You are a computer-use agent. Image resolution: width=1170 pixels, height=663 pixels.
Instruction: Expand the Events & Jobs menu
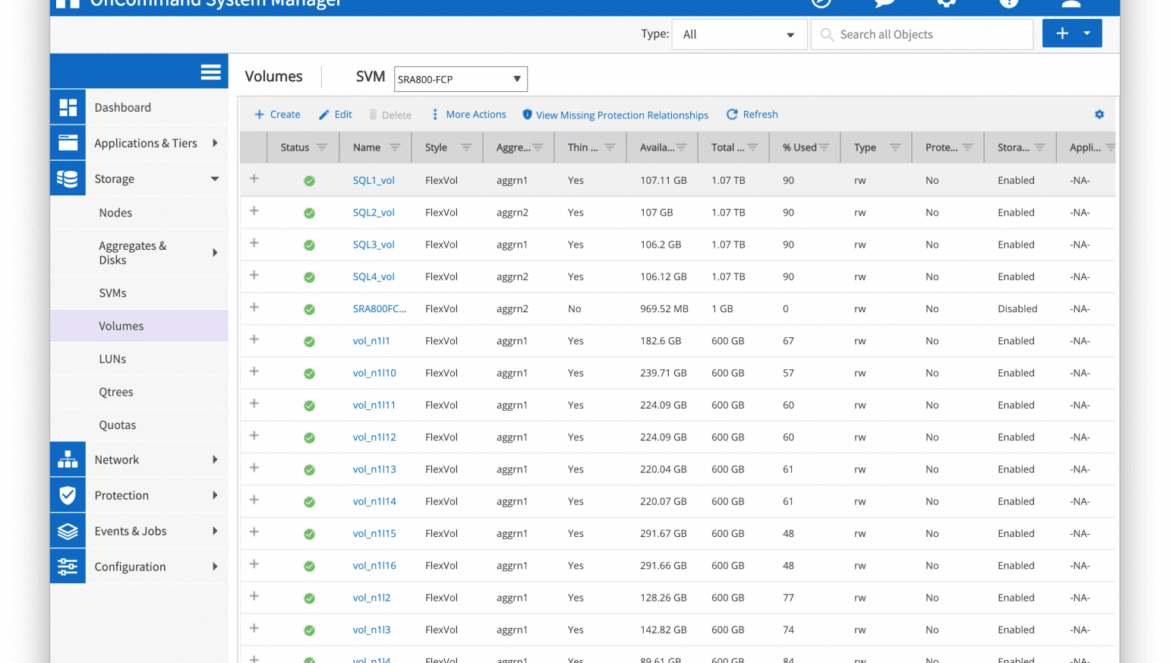point(215,531)
